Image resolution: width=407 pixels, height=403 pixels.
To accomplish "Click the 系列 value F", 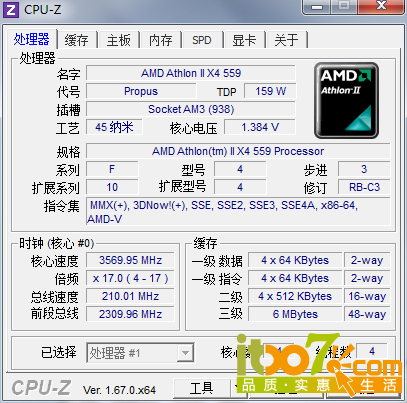I will tap(112, 169).
